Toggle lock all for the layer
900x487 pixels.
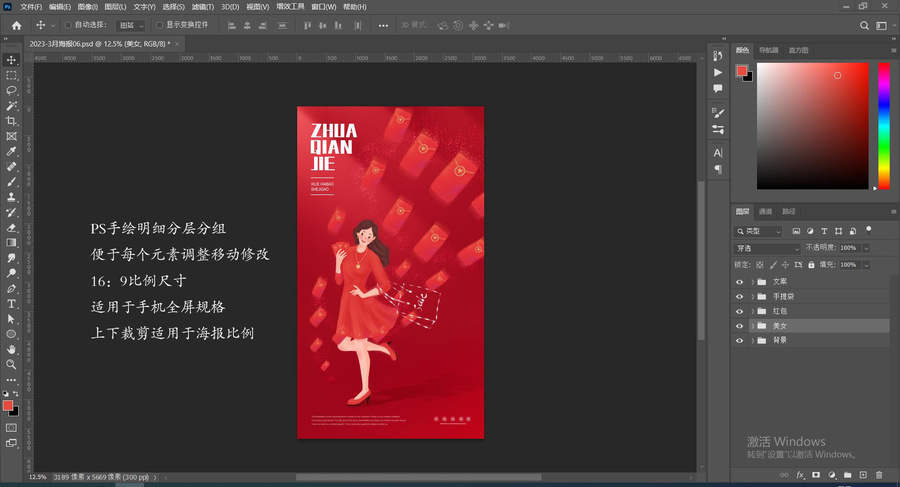(811, 265)
